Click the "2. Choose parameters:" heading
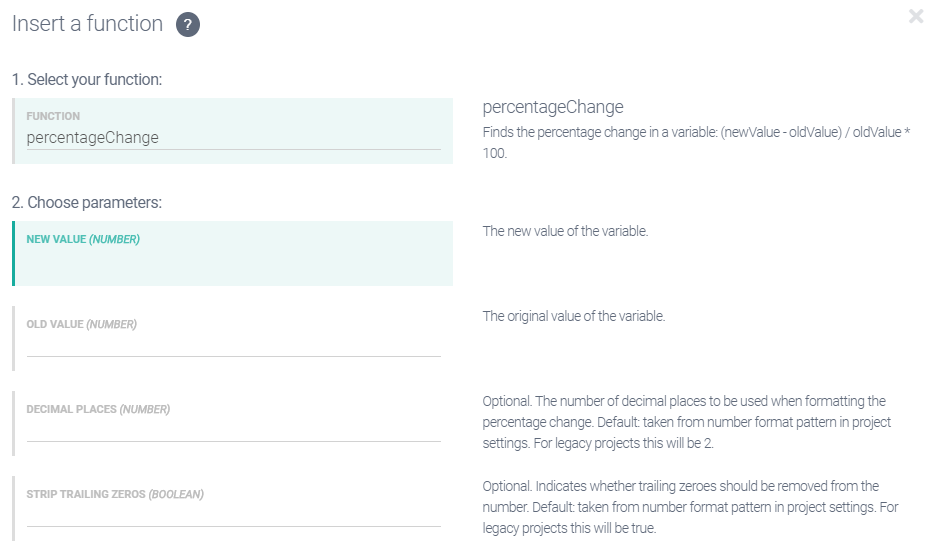Screen dimensions: 935x550 coord(87,202)
